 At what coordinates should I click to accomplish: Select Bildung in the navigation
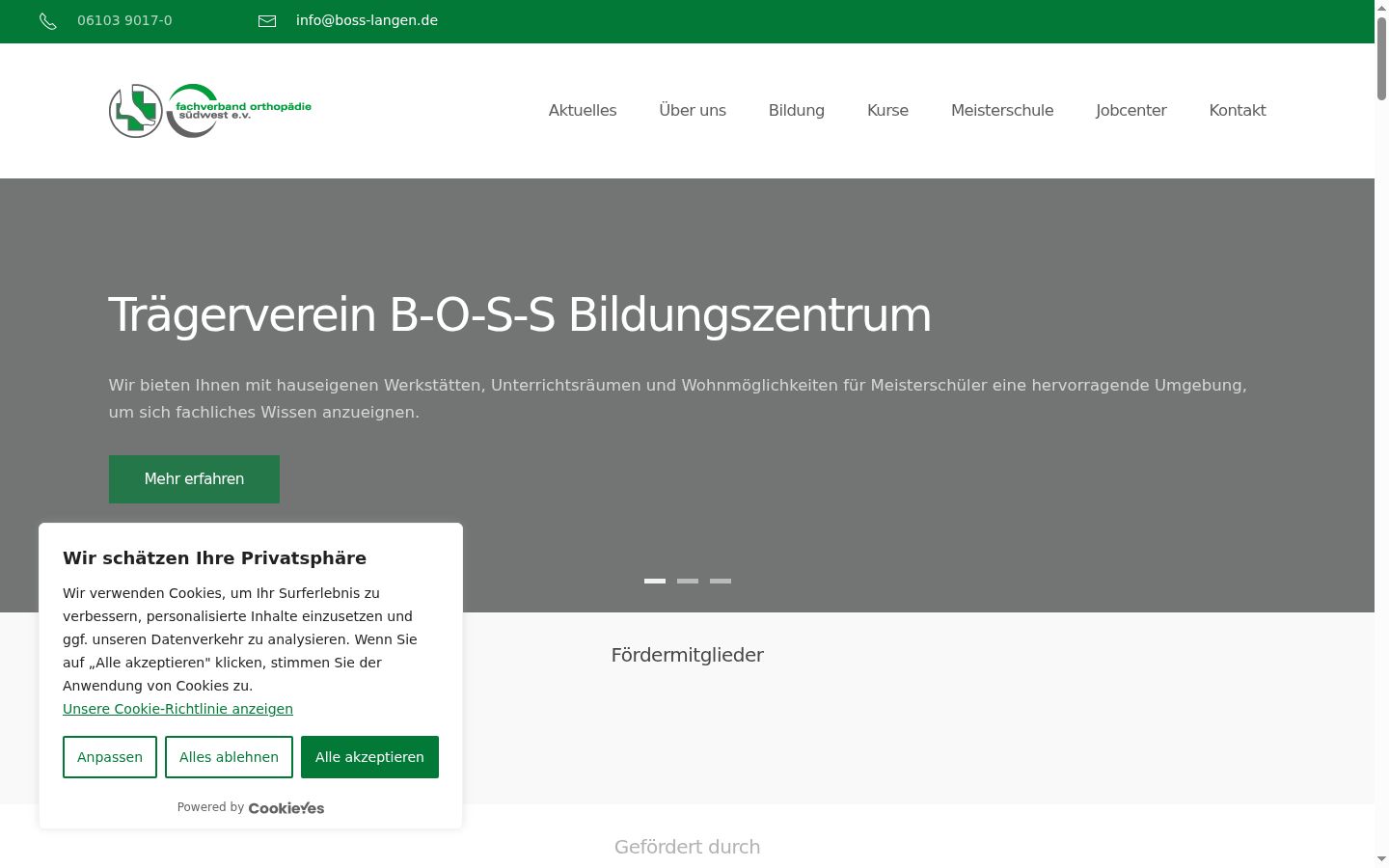(x=797, y=110)
